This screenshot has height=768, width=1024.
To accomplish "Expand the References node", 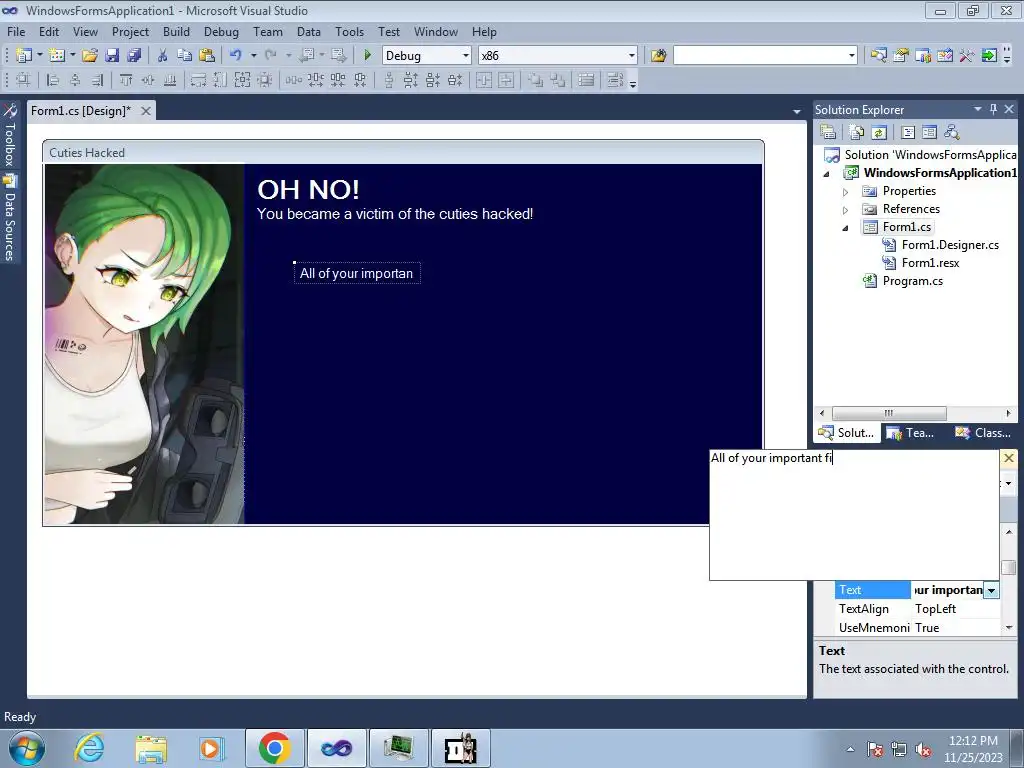I will coord(845,210).
